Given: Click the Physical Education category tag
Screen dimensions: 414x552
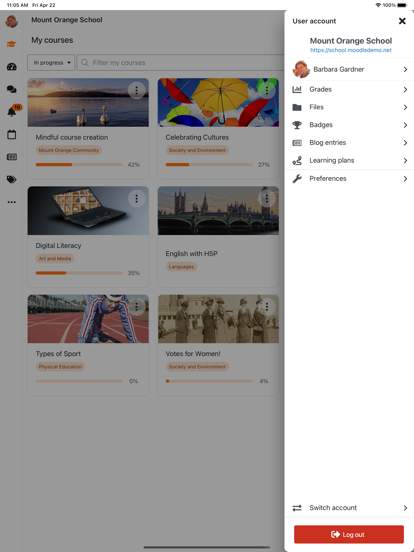Looking at the screenshot, I should click(x=60, y=366).
